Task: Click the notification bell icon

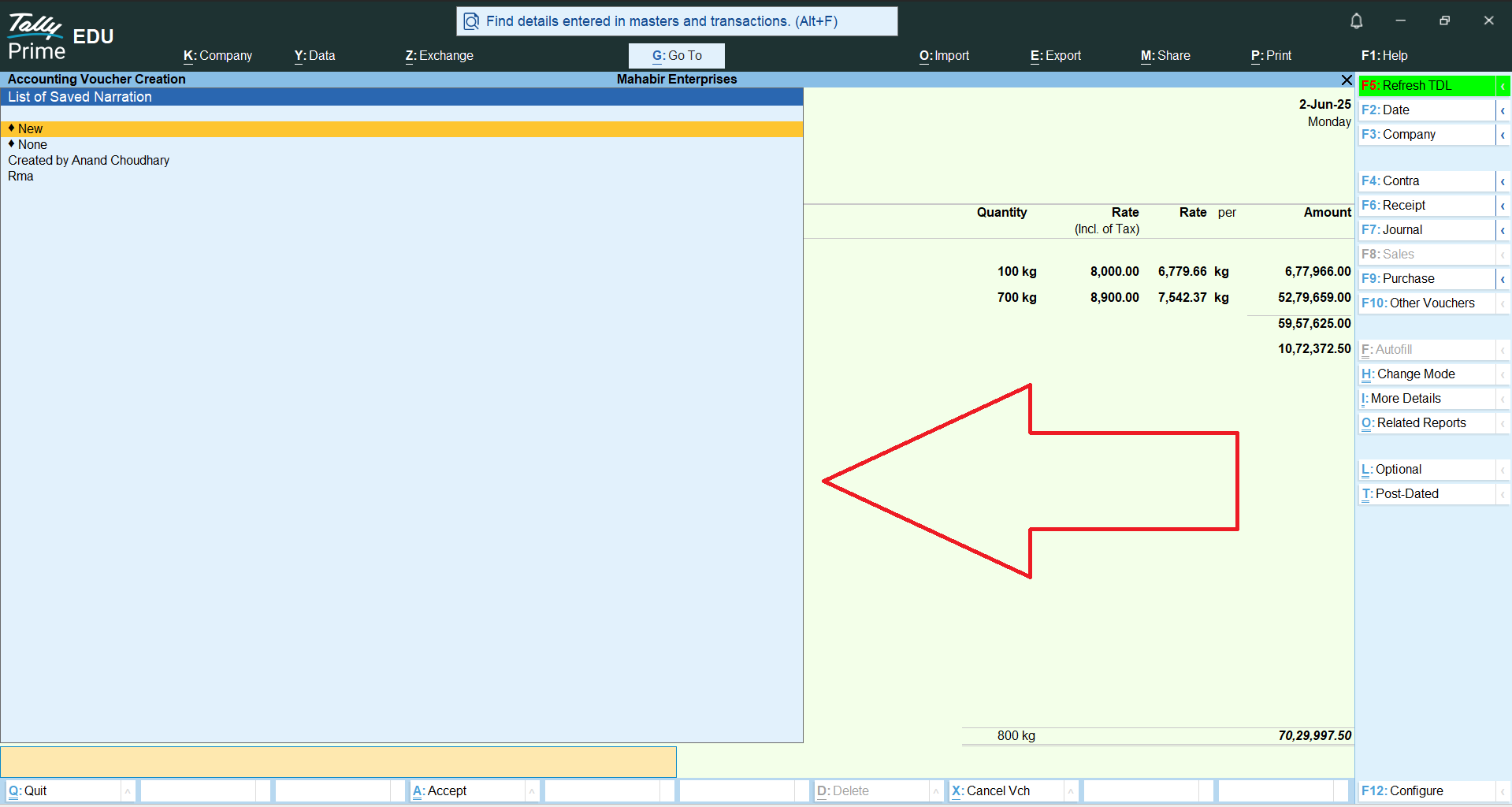Action: (x=1356, y=21)
